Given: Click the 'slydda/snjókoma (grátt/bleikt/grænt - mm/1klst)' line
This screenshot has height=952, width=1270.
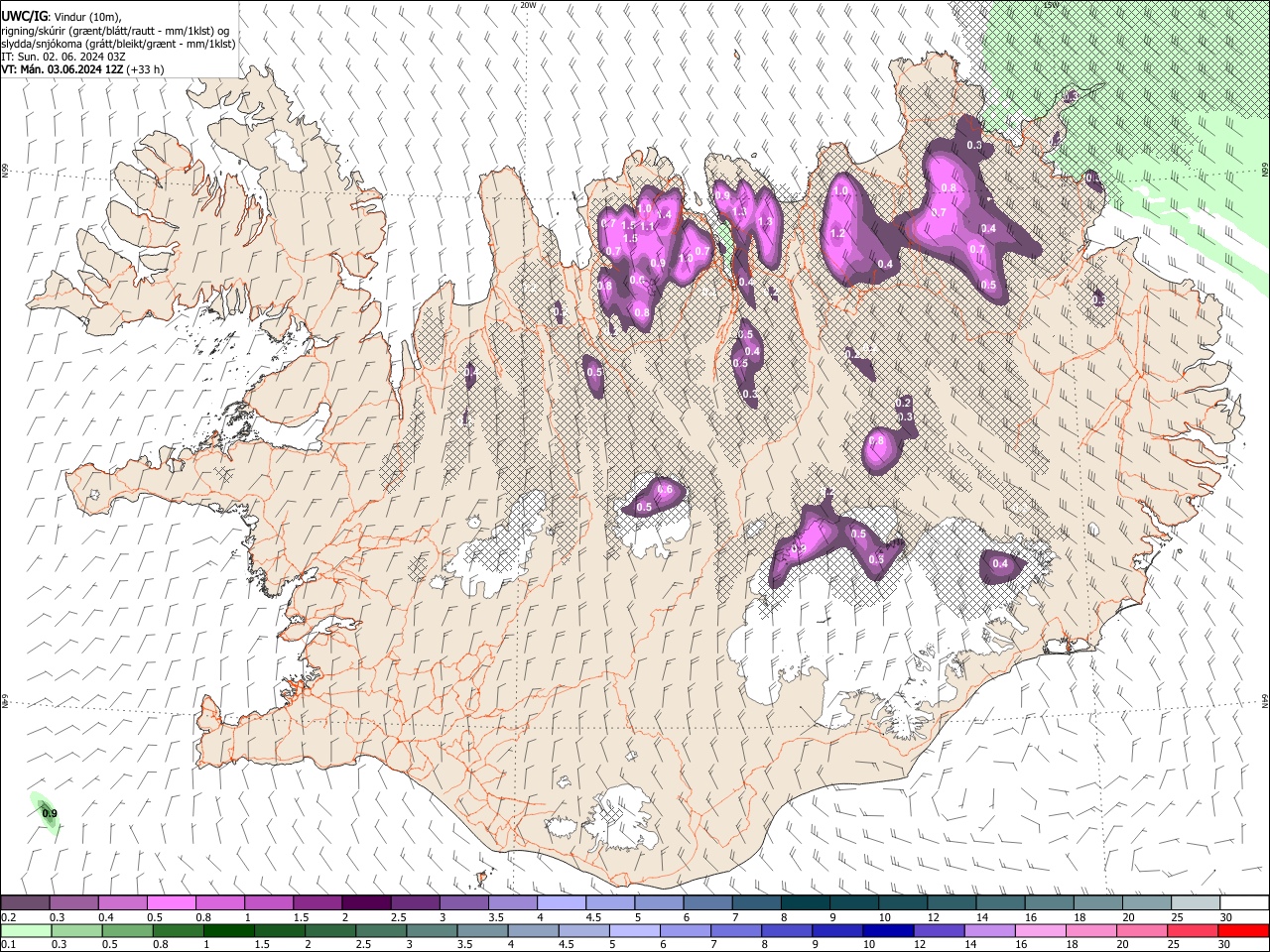Looking at the screenshot, I should (118, 44).
